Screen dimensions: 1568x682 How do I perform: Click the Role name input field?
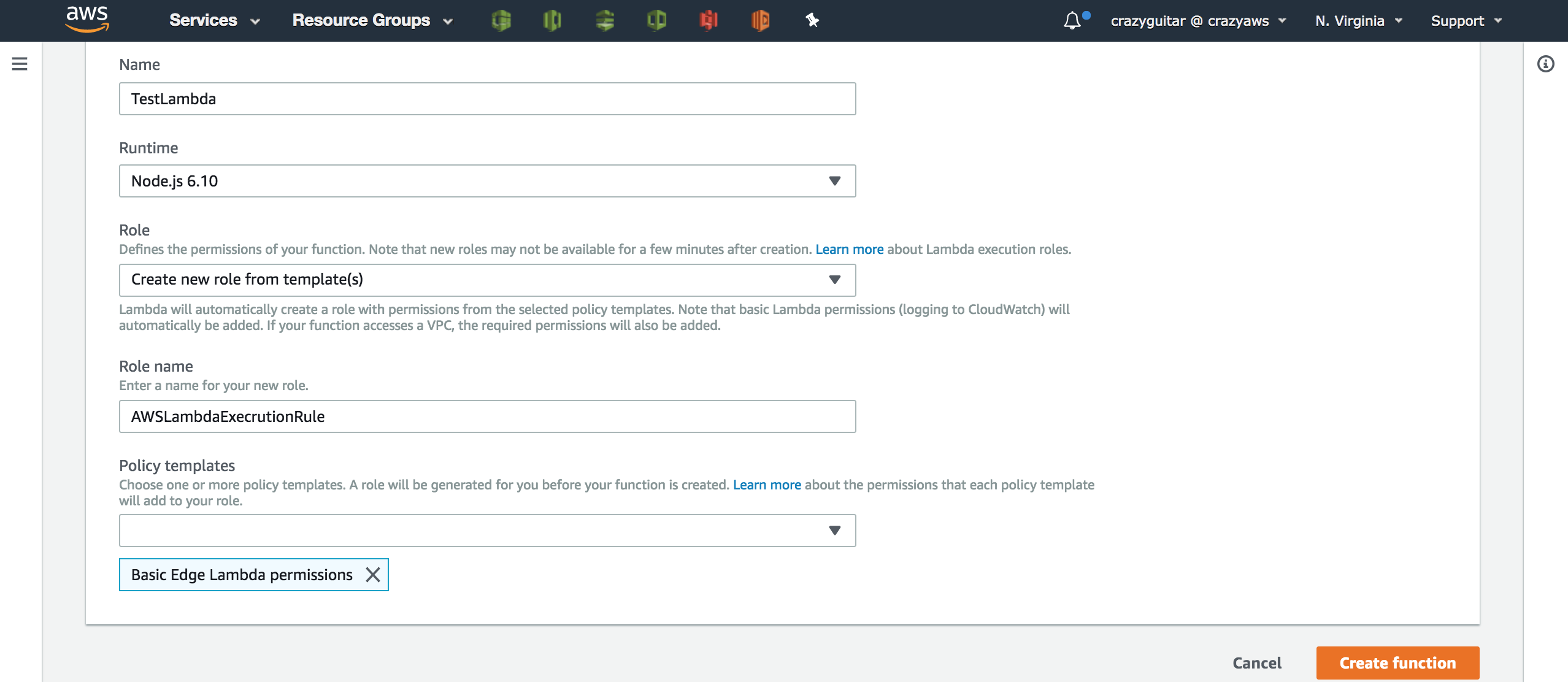pos(487,417)
